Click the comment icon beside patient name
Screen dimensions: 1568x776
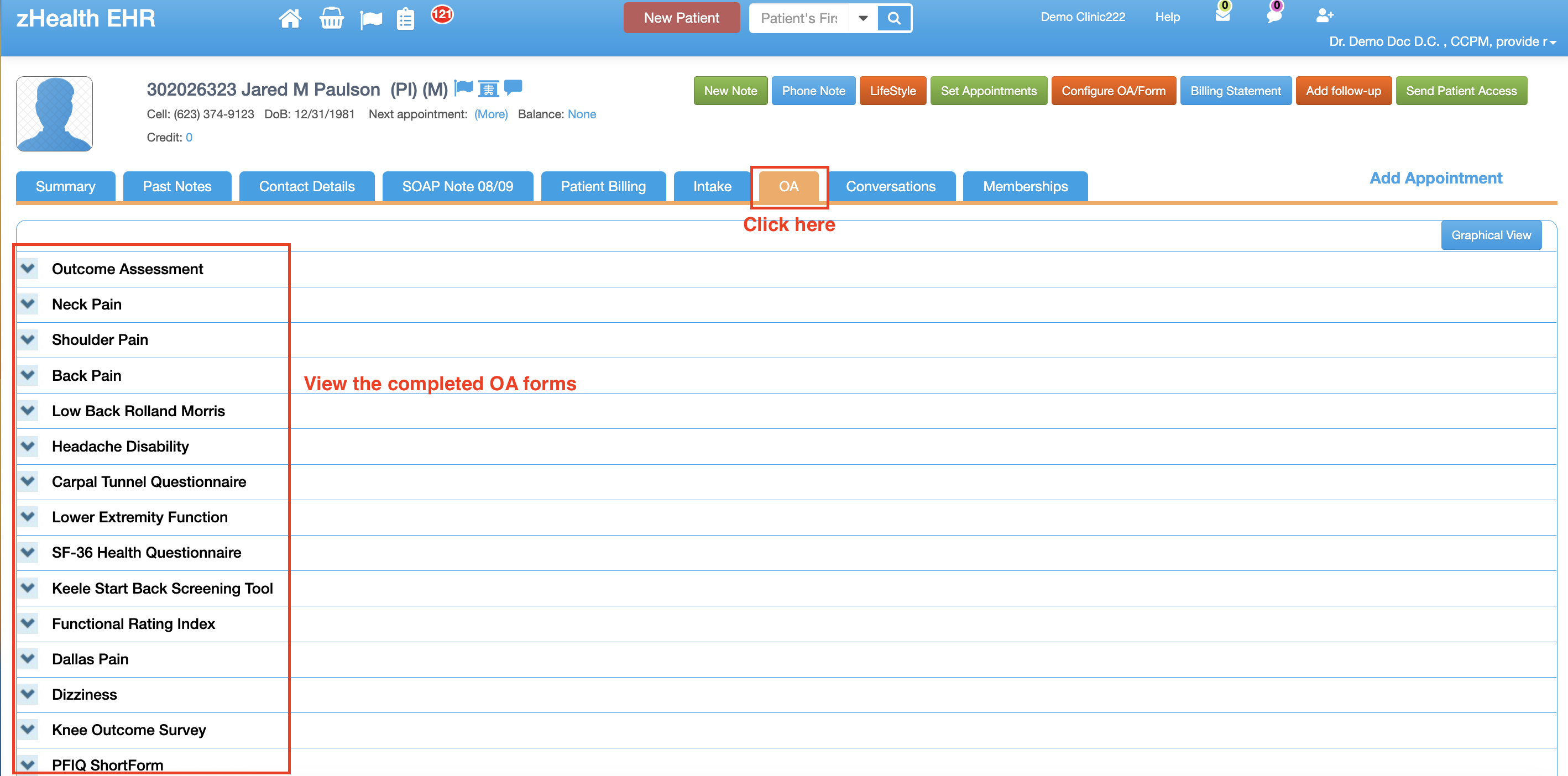[x=513, y=88]
